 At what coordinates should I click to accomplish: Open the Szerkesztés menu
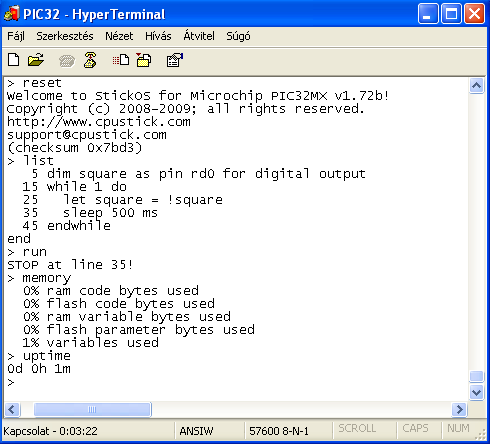65,36
